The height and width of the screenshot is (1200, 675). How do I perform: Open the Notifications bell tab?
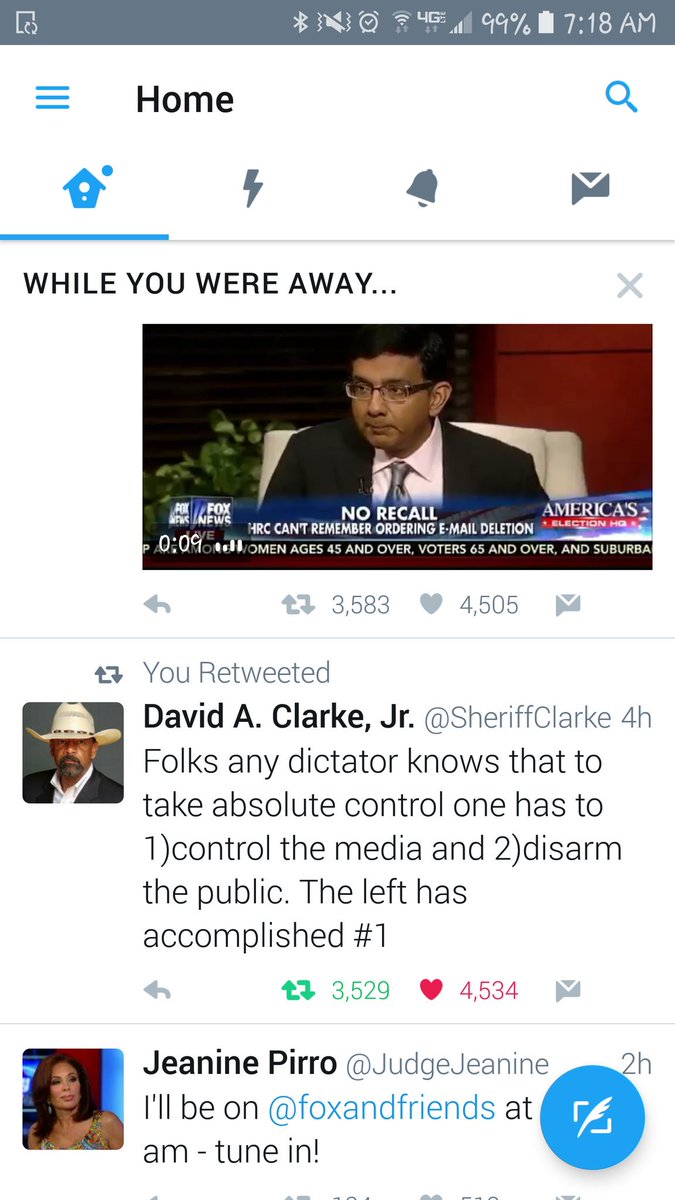(x=422, y=188)
